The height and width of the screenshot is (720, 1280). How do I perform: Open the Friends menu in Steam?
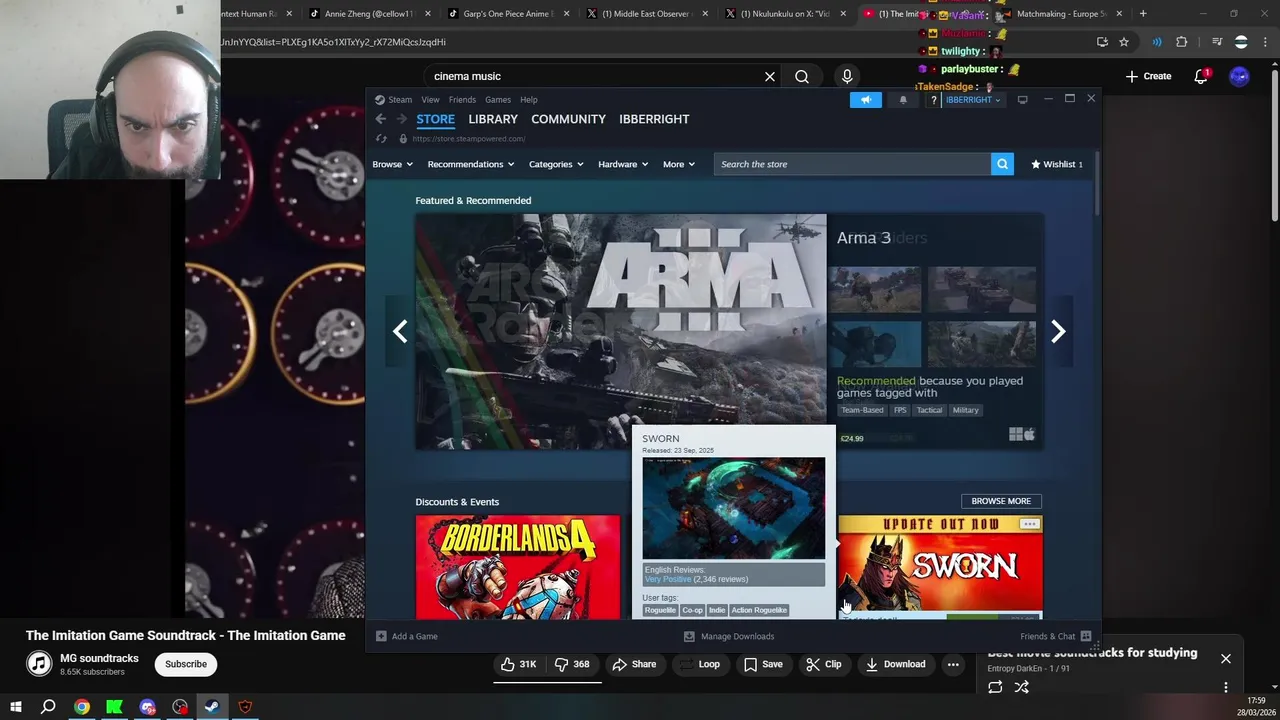pyautogui.click(x=462, y=100)
